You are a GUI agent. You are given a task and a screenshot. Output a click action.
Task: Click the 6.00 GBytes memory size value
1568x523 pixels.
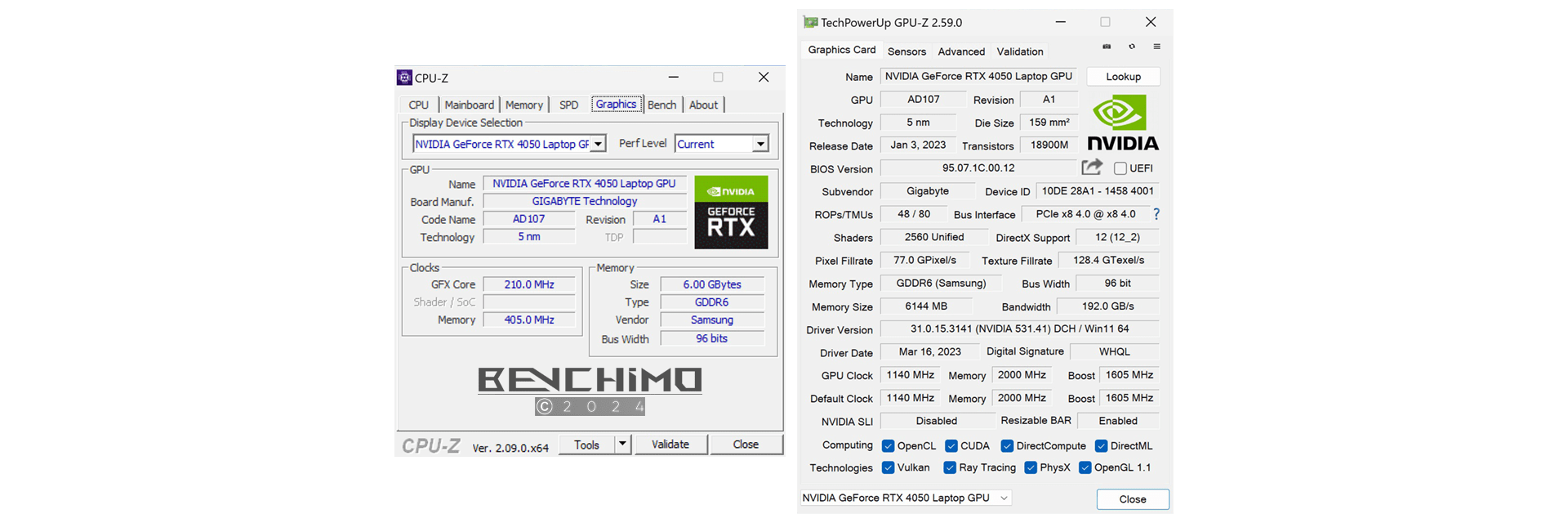pos(712,284)
